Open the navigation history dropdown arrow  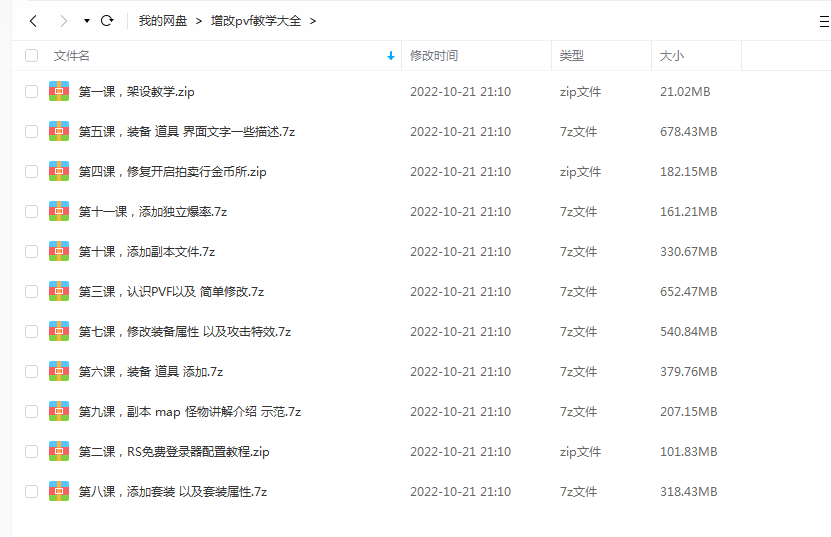(x=86, y=20)
